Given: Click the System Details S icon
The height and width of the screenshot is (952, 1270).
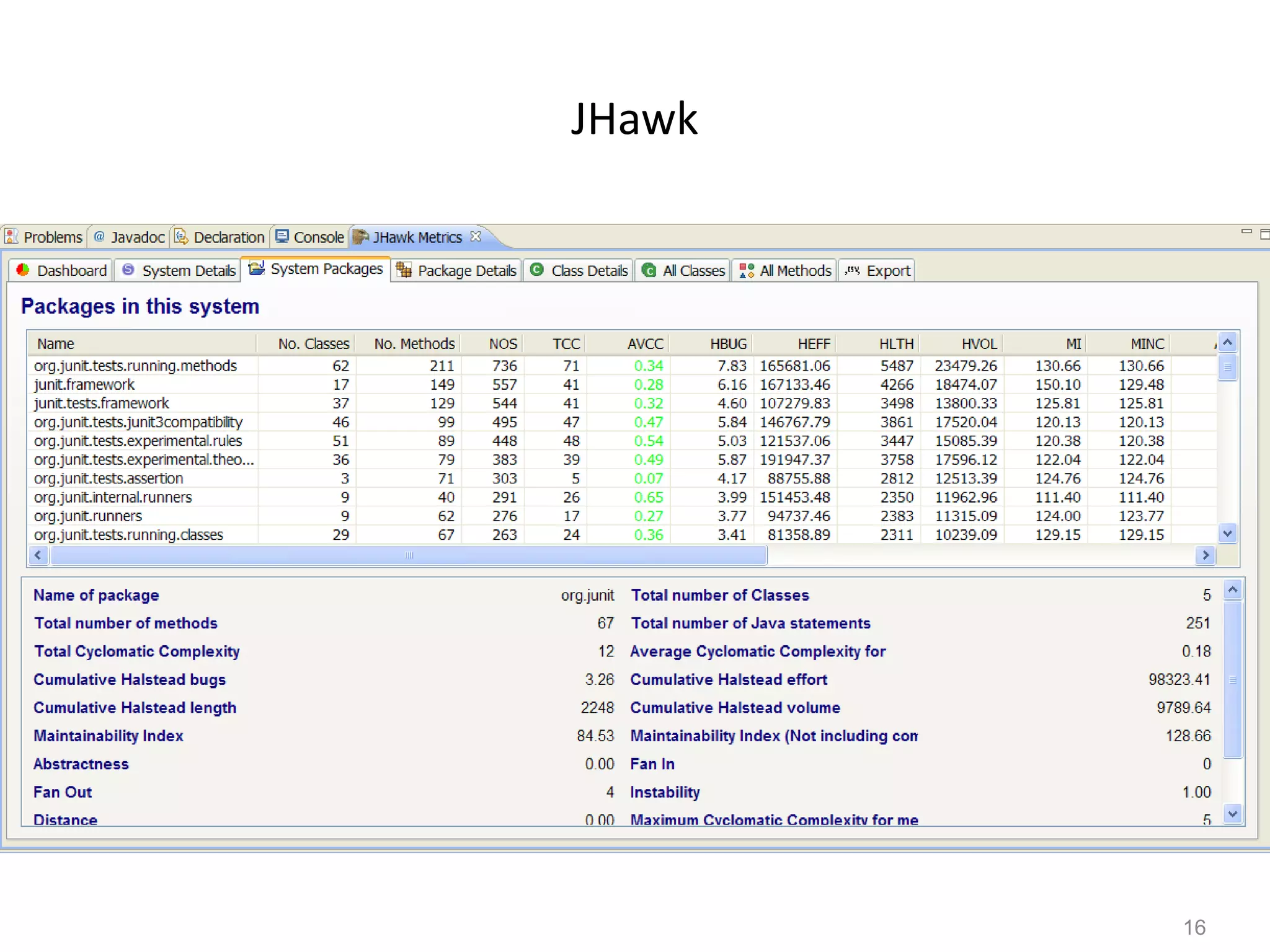Looking at the screenshot, I should (x=128, y=270).
